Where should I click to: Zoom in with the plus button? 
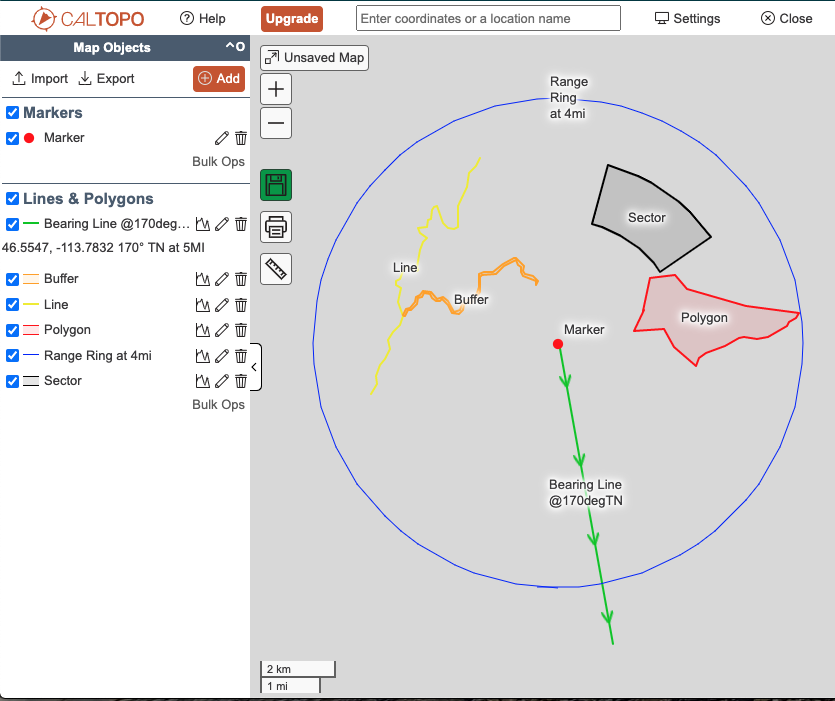(x=276, y=89)
